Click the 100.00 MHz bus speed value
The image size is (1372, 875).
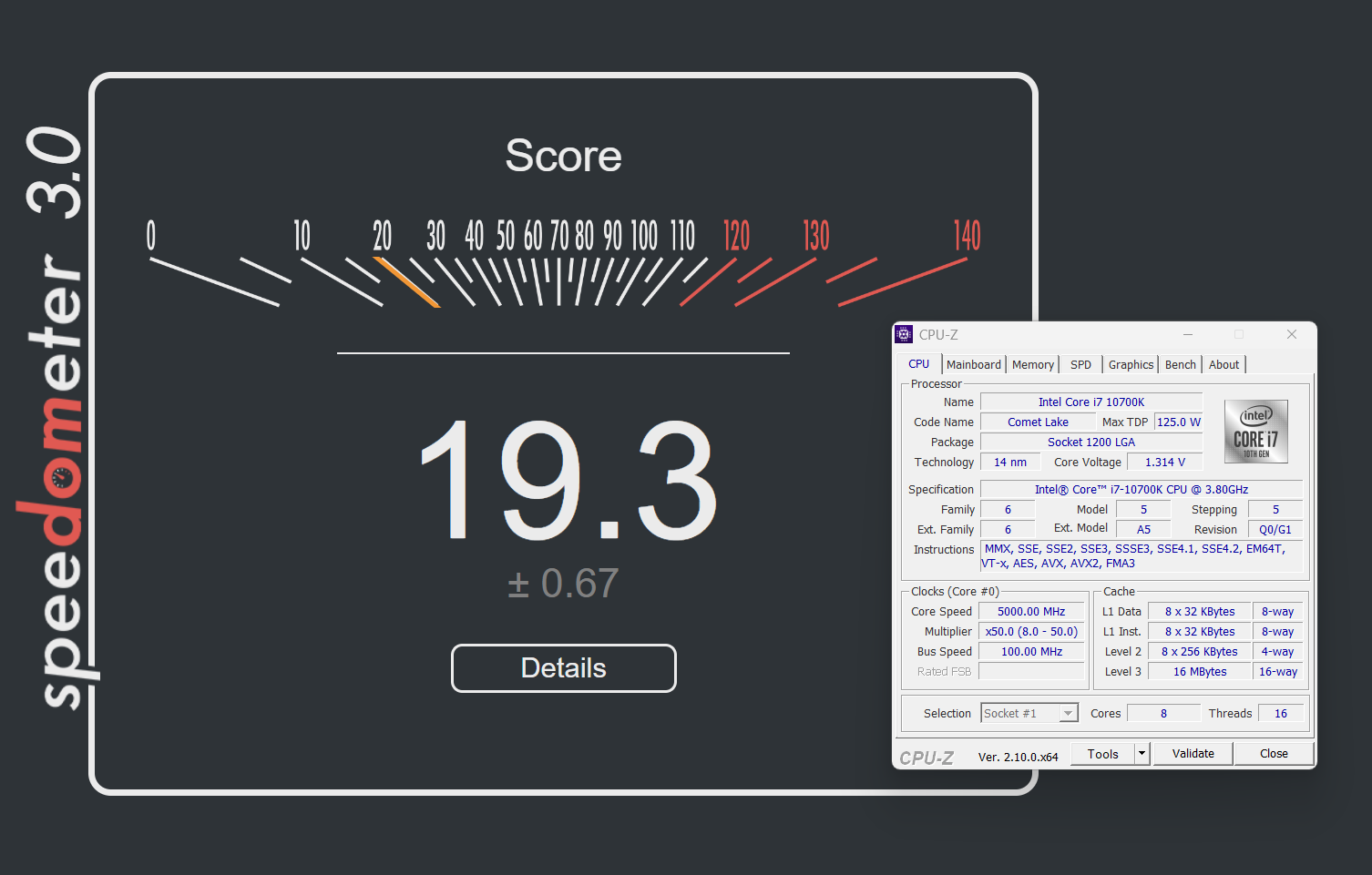pyautogui.click(x=1031, y=651)
